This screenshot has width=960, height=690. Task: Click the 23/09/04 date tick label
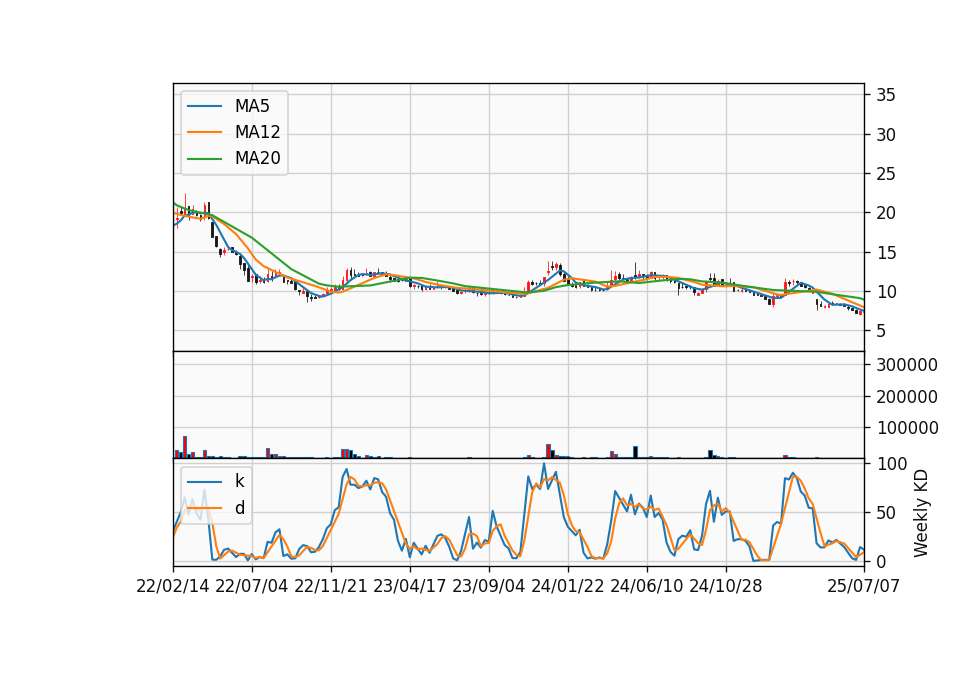tap(489, 586)
